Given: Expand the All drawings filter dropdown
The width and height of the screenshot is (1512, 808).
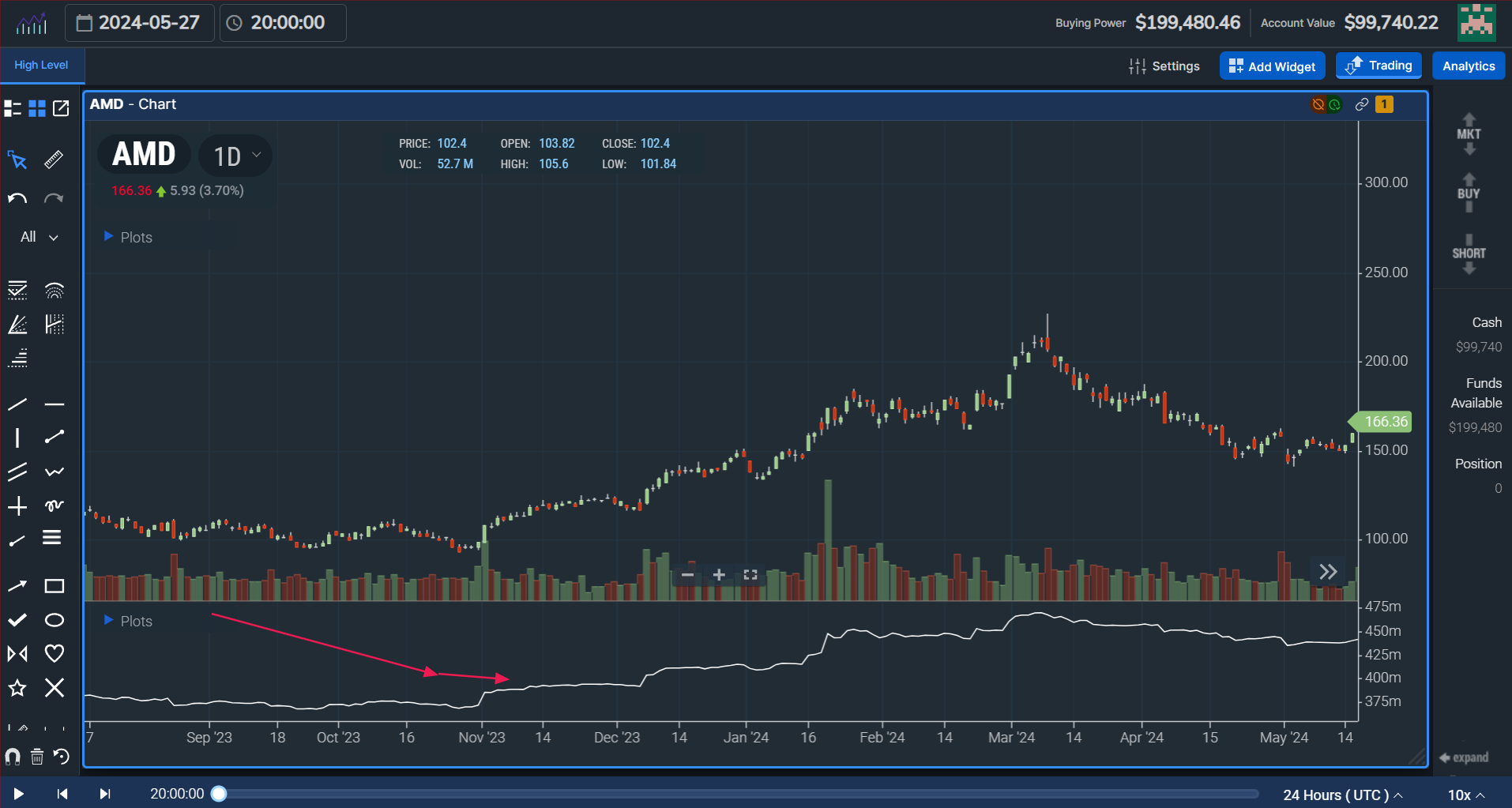Looking at the screenshot, I should tap(36, 236).
